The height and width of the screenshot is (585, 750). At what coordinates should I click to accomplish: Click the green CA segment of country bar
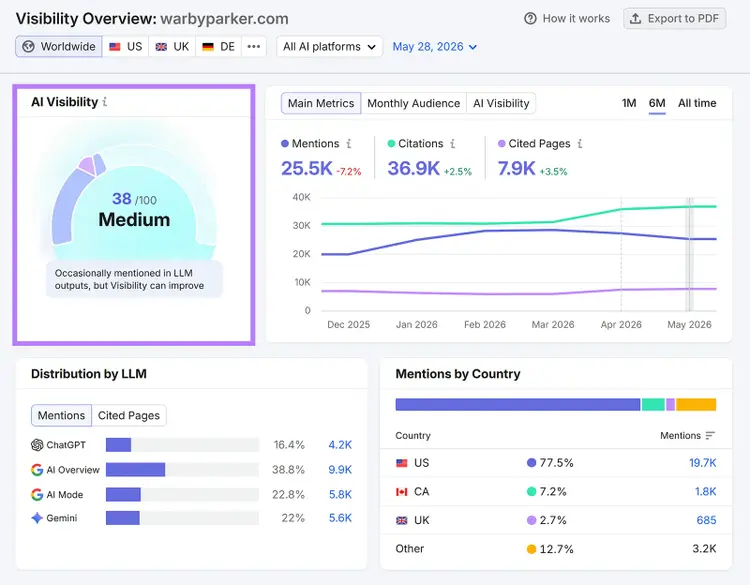[x=653, y=405]
